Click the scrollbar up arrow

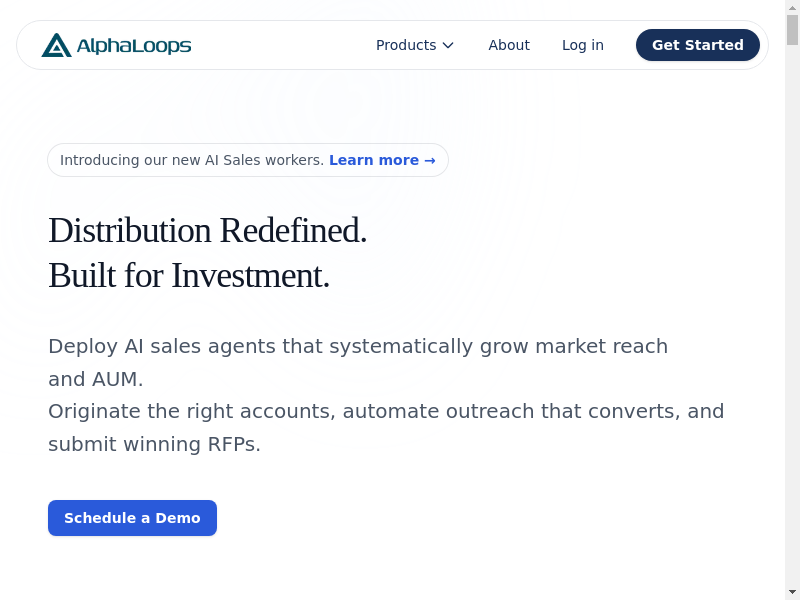pyautogui.click(x=792, y=8)
